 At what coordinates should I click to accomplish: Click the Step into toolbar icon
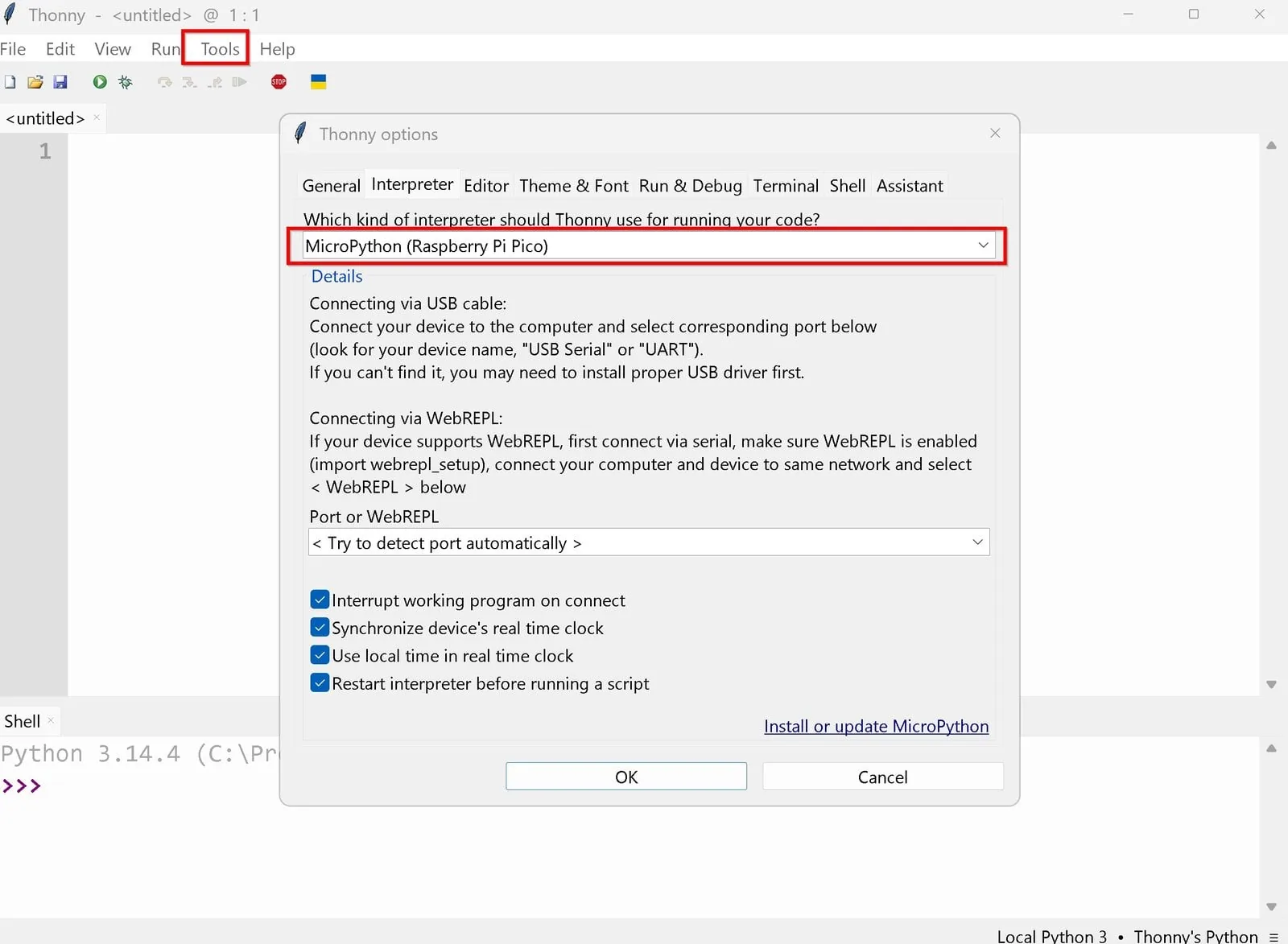(x=190, y=82)
